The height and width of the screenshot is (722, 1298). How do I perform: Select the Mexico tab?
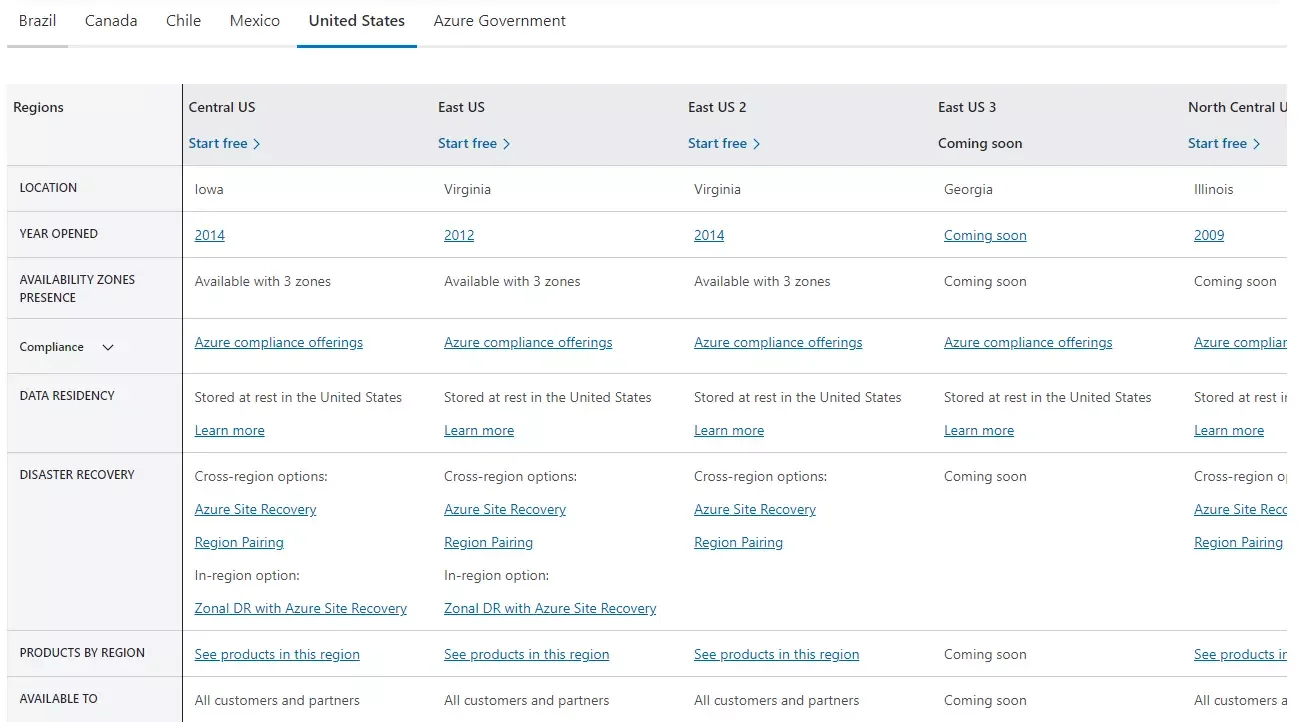[255, 21]
